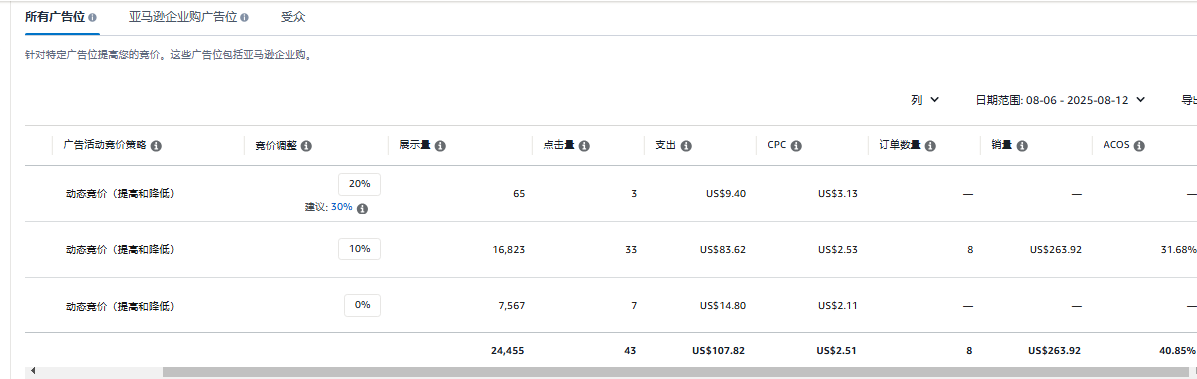Click 动态竞价 strategy in 10% row
This screenshot has width=1197, height=379.
(x=121, y=250)
